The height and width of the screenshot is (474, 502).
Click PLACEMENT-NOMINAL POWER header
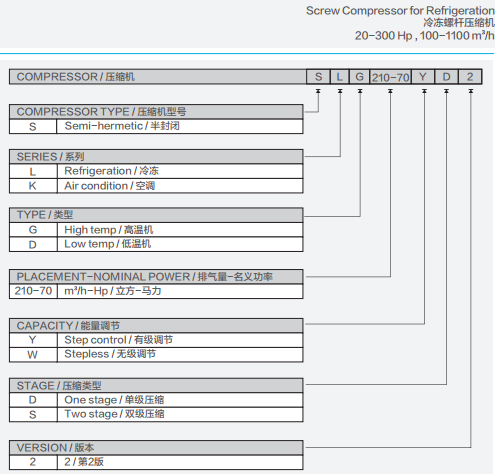[156, 277]
